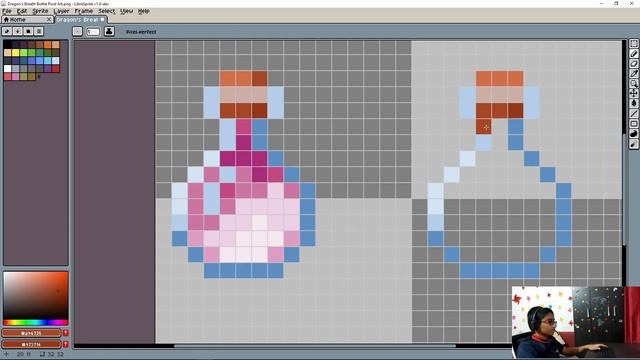Choose the red palette swatch in the fourth row
640x360 pixels.
click(x=56, y=69)
